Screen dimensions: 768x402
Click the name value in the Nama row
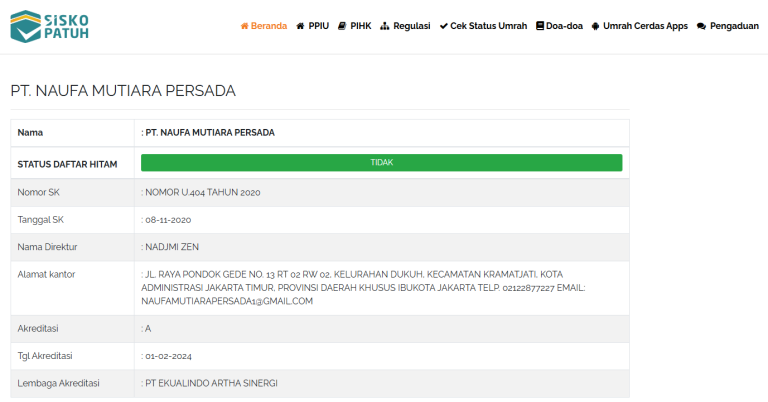pos(208,133)
